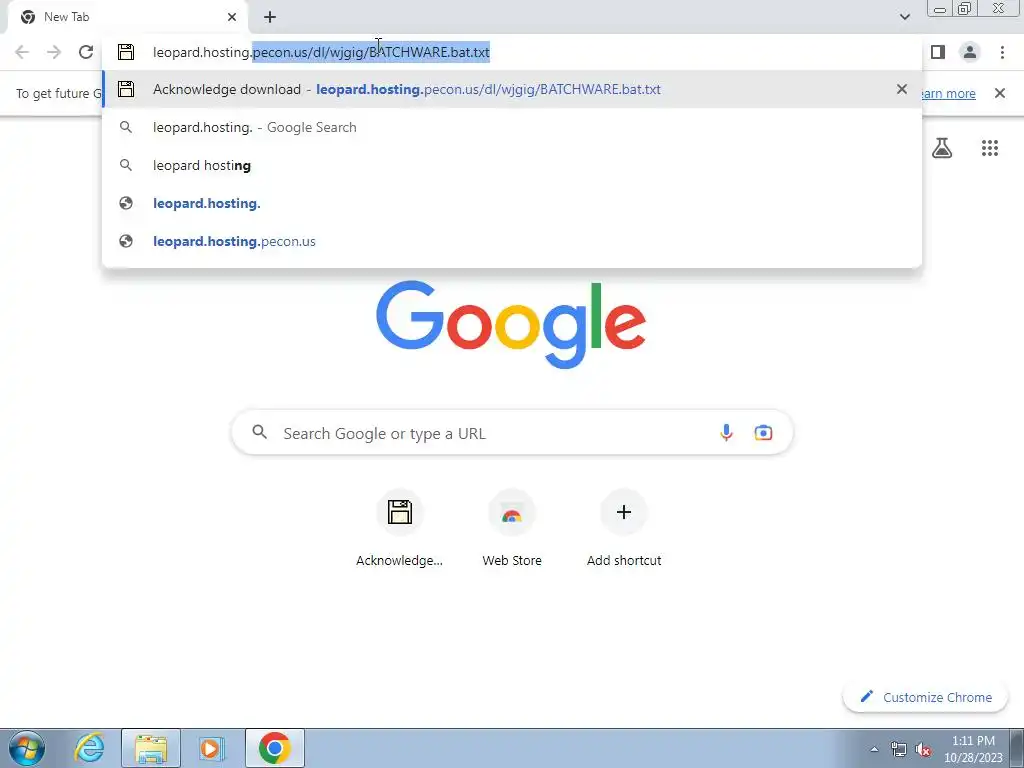
Task: Select the leopard.hosting. URL suggestion
Action: coord(512,203)
